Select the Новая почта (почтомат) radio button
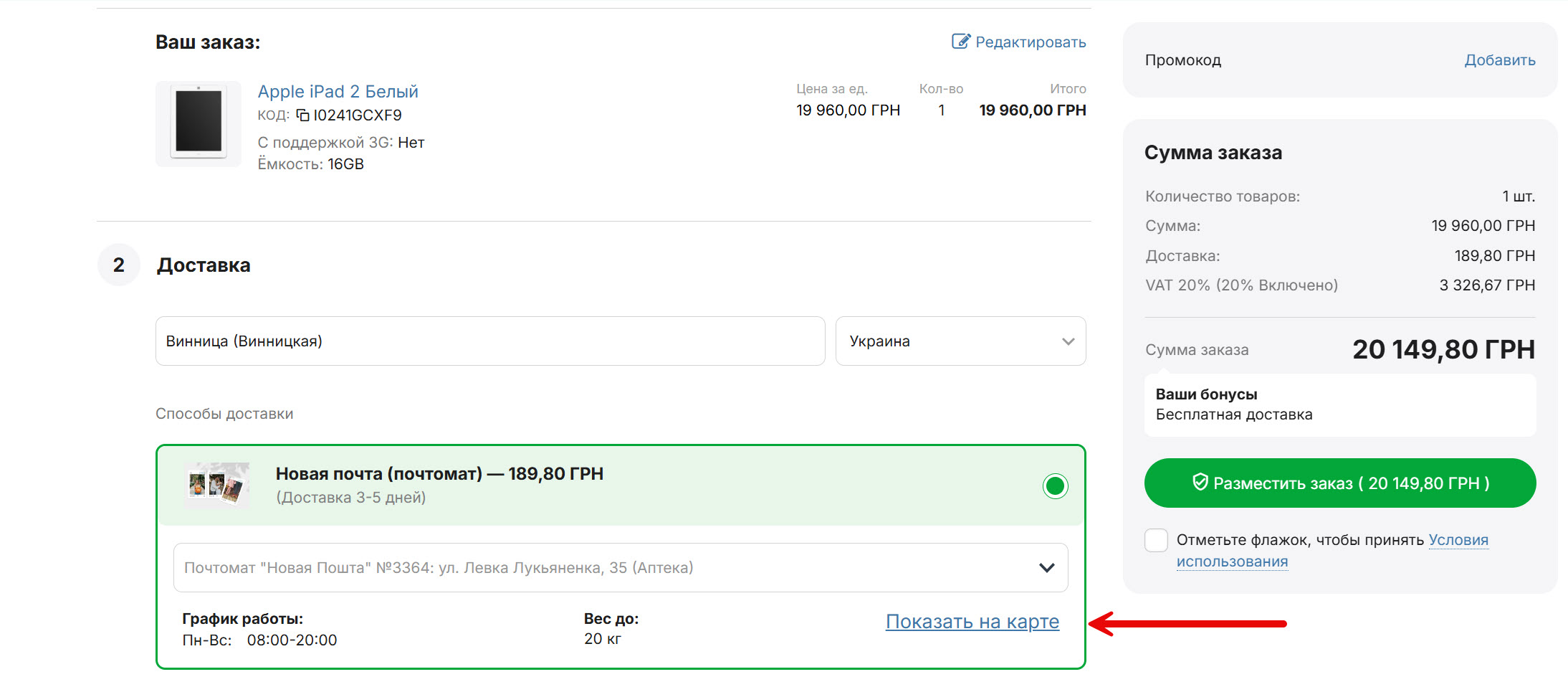Screen dimensions: 1568x687 [x=1055, y=486]
